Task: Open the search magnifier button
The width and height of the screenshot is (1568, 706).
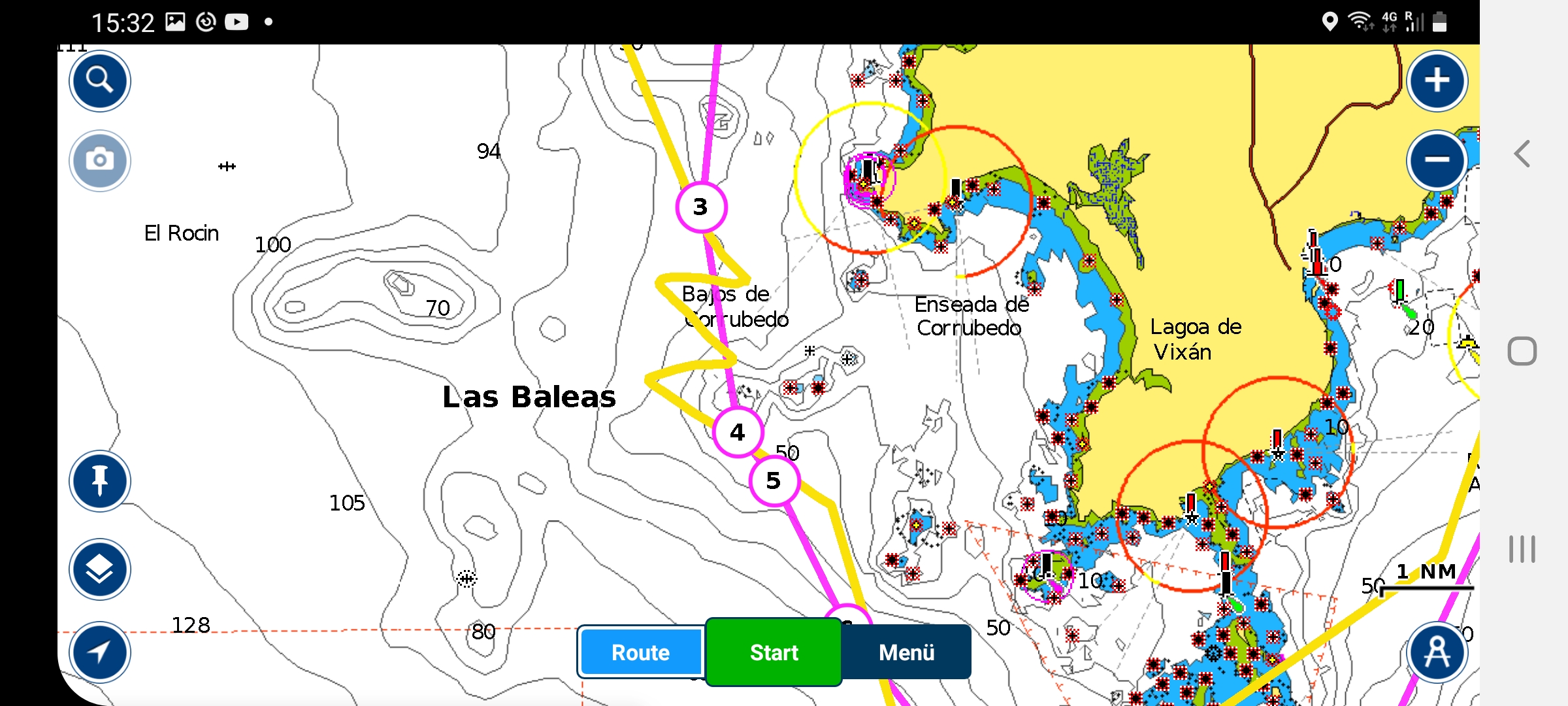Action: click(x=100, y=81)
